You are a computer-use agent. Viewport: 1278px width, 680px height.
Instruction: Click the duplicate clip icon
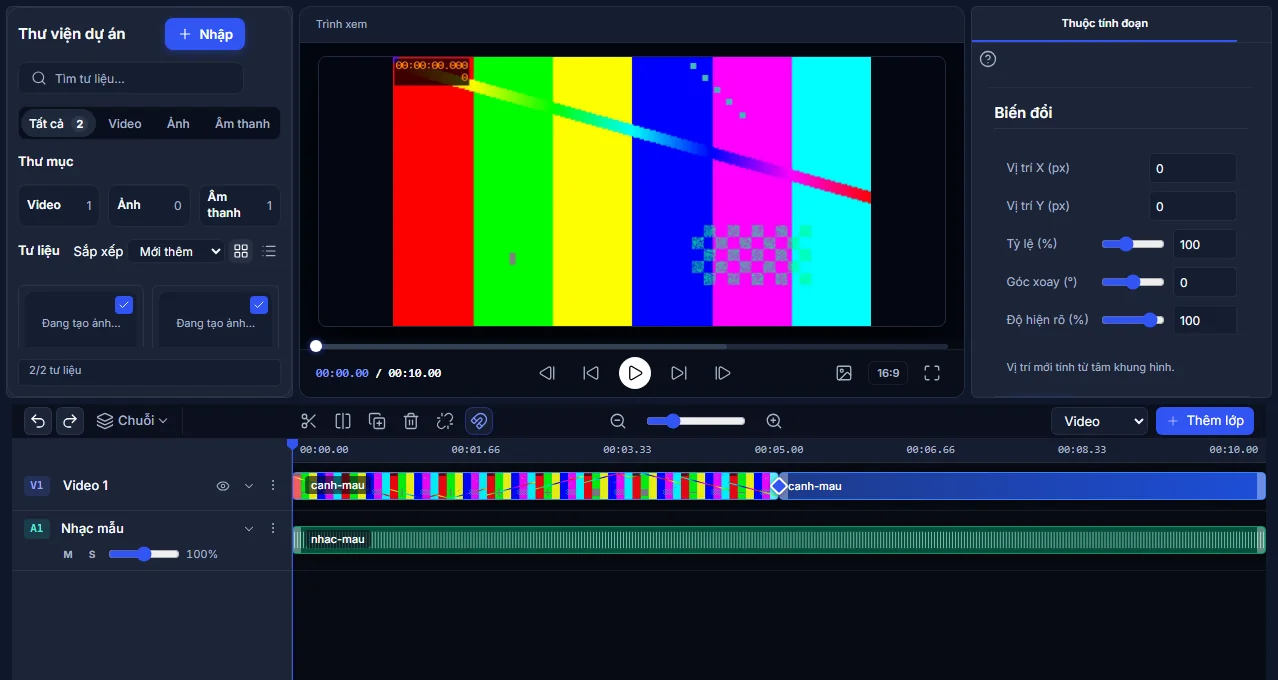click(x=377, y=421)
